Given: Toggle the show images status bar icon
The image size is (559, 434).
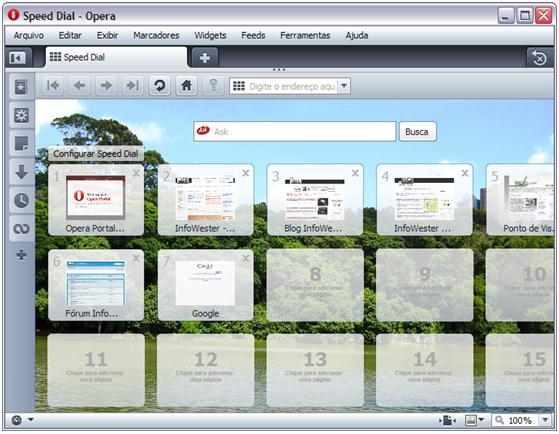Looking at the screenshot, I should (471, 420).
